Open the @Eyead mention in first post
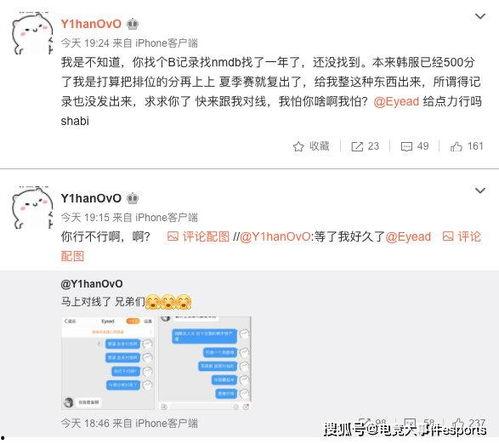Screen dimensions: 499x444 click(396, 101)
